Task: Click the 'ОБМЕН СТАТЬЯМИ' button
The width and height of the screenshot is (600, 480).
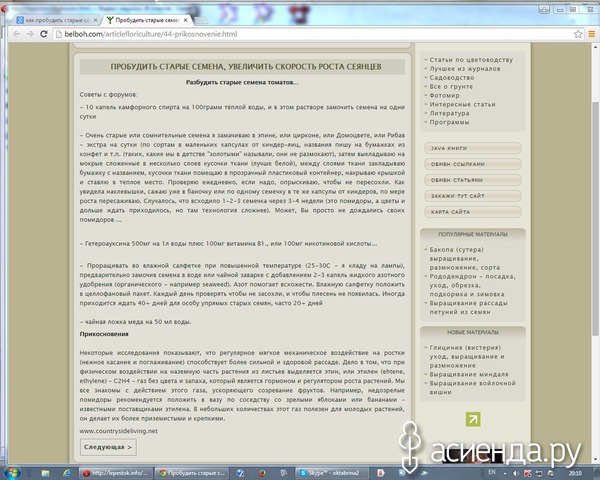Action: [x=473, y=180]
